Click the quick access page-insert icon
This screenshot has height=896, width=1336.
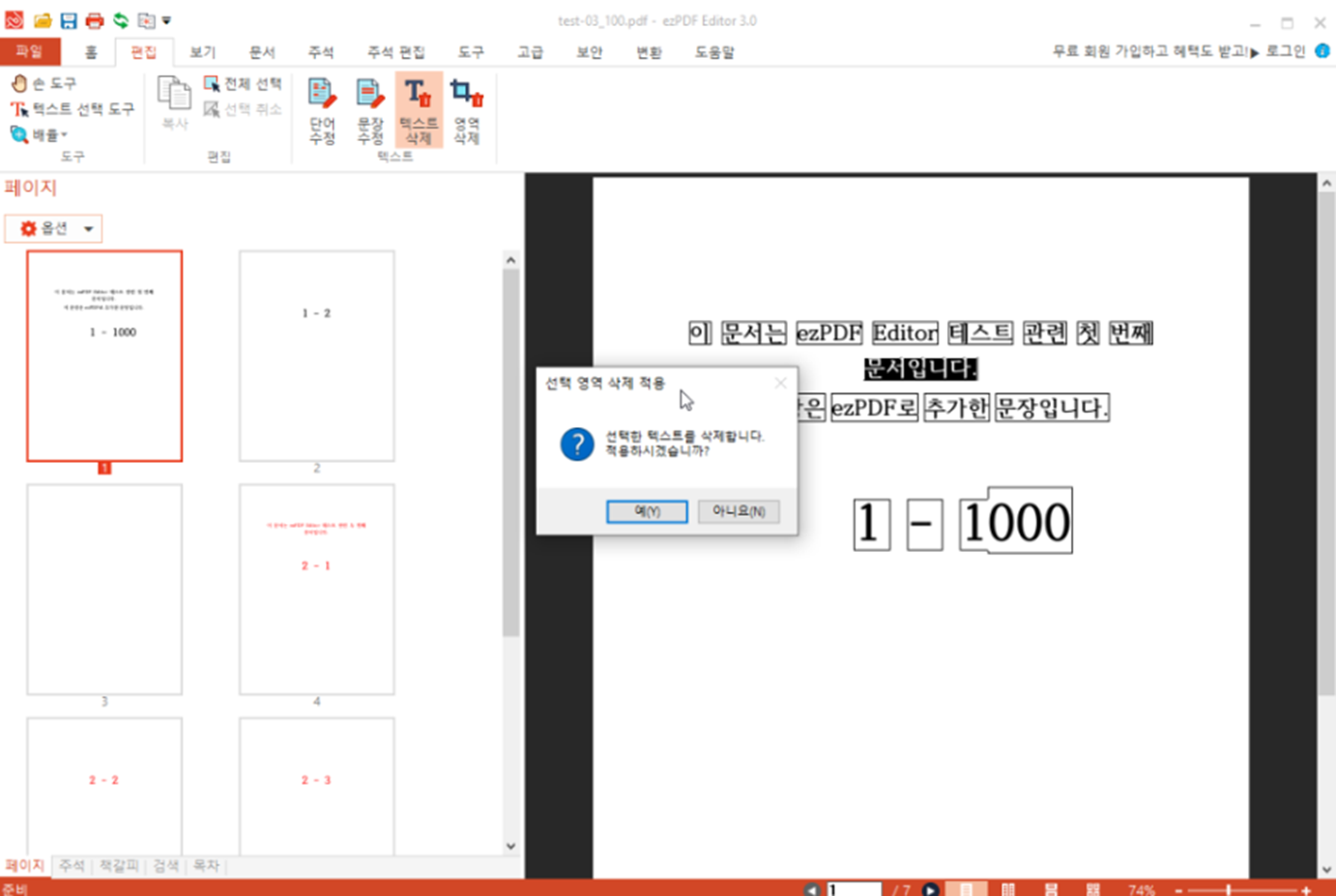(x=146, y=20)
